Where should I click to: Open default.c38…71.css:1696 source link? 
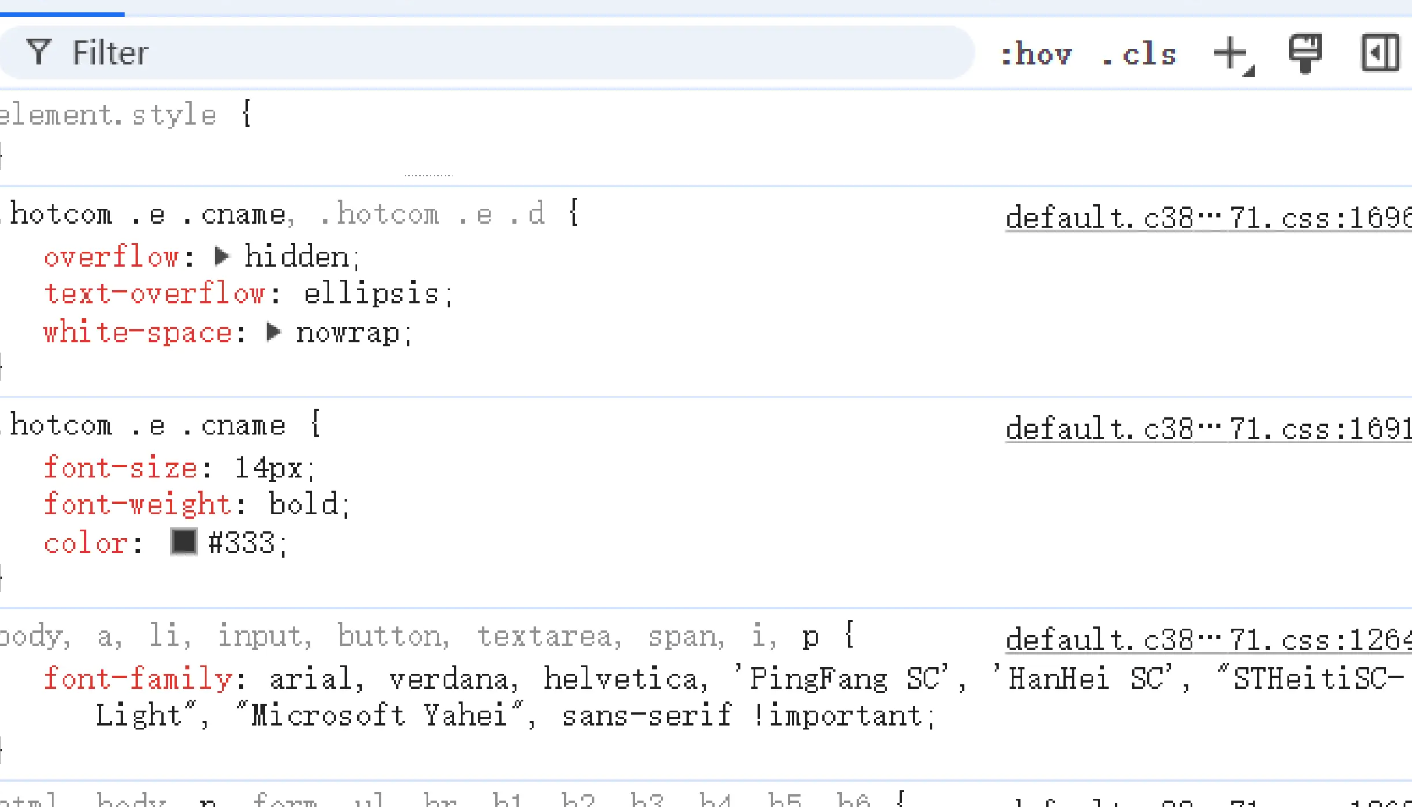[x=1208, y=217]
